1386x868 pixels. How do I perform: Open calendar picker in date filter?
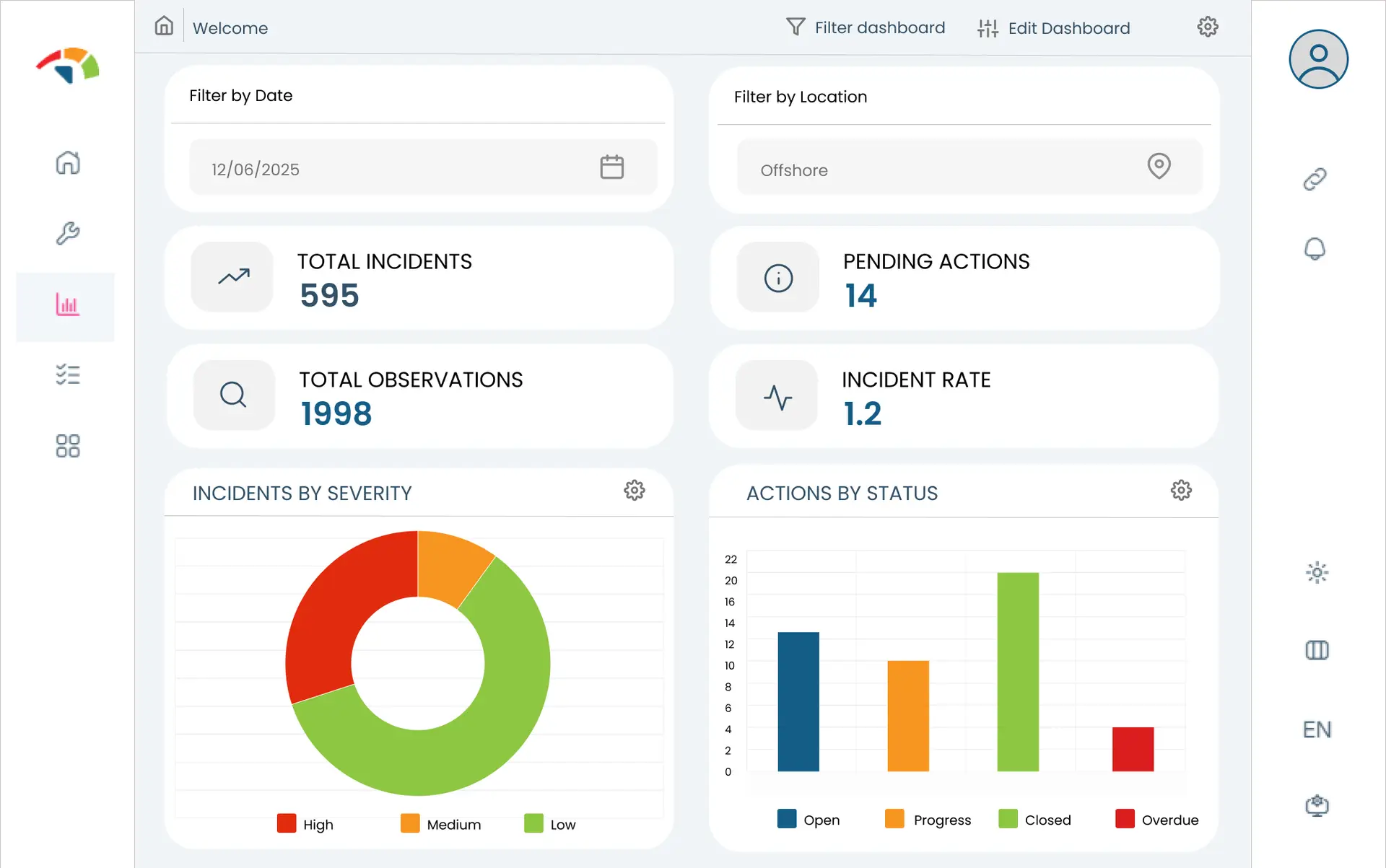[x=611, y=167]
